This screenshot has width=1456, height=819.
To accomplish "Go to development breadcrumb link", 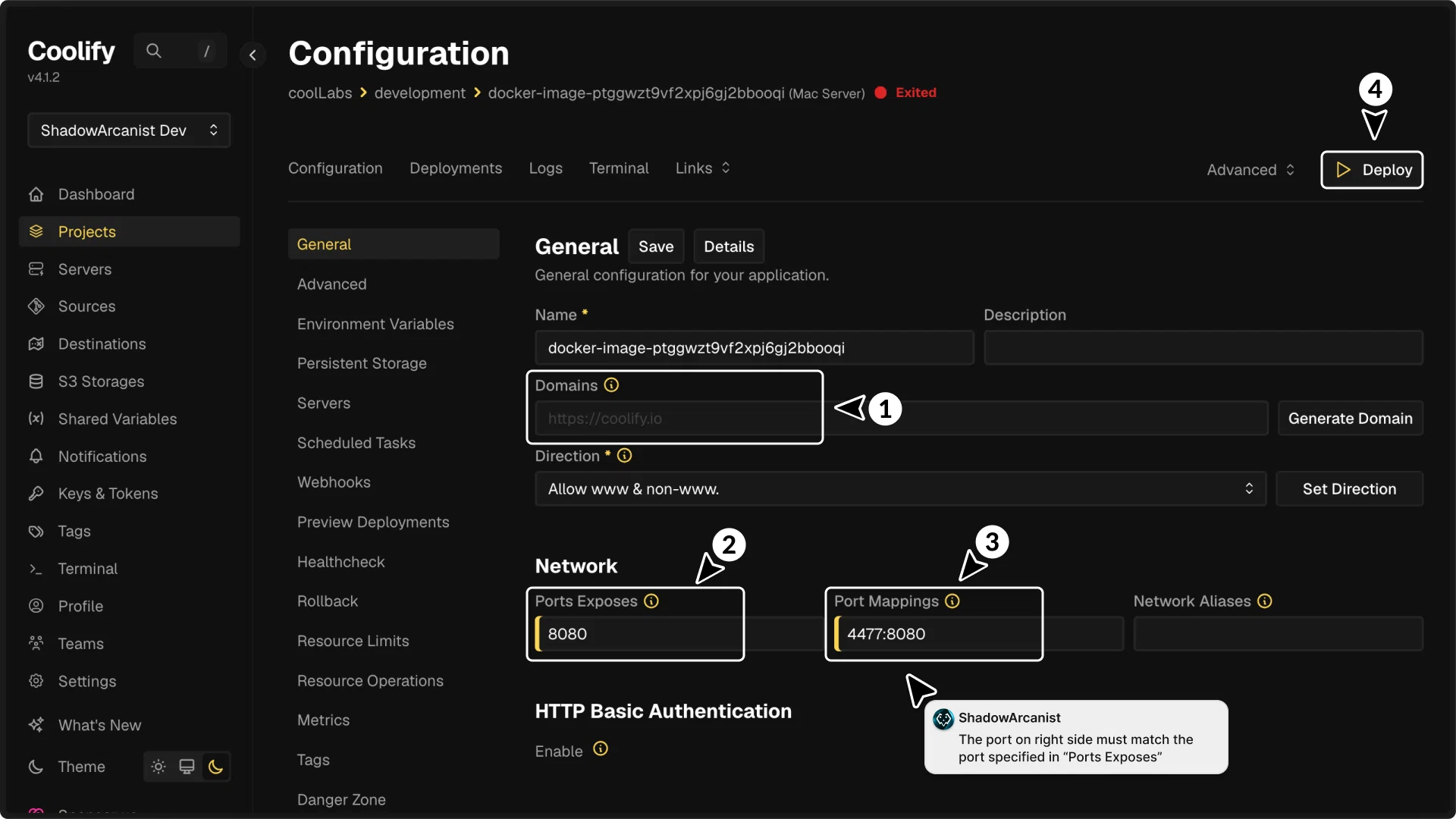I will 419,93.
